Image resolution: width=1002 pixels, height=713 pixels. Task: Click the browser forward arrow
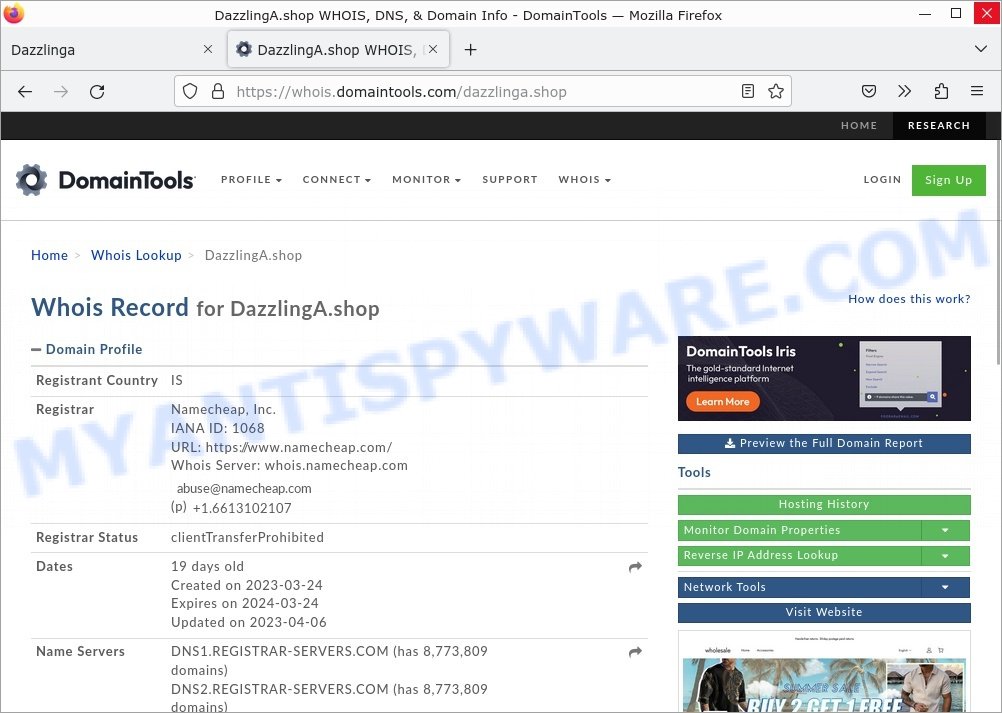click(x=61, y=91)
